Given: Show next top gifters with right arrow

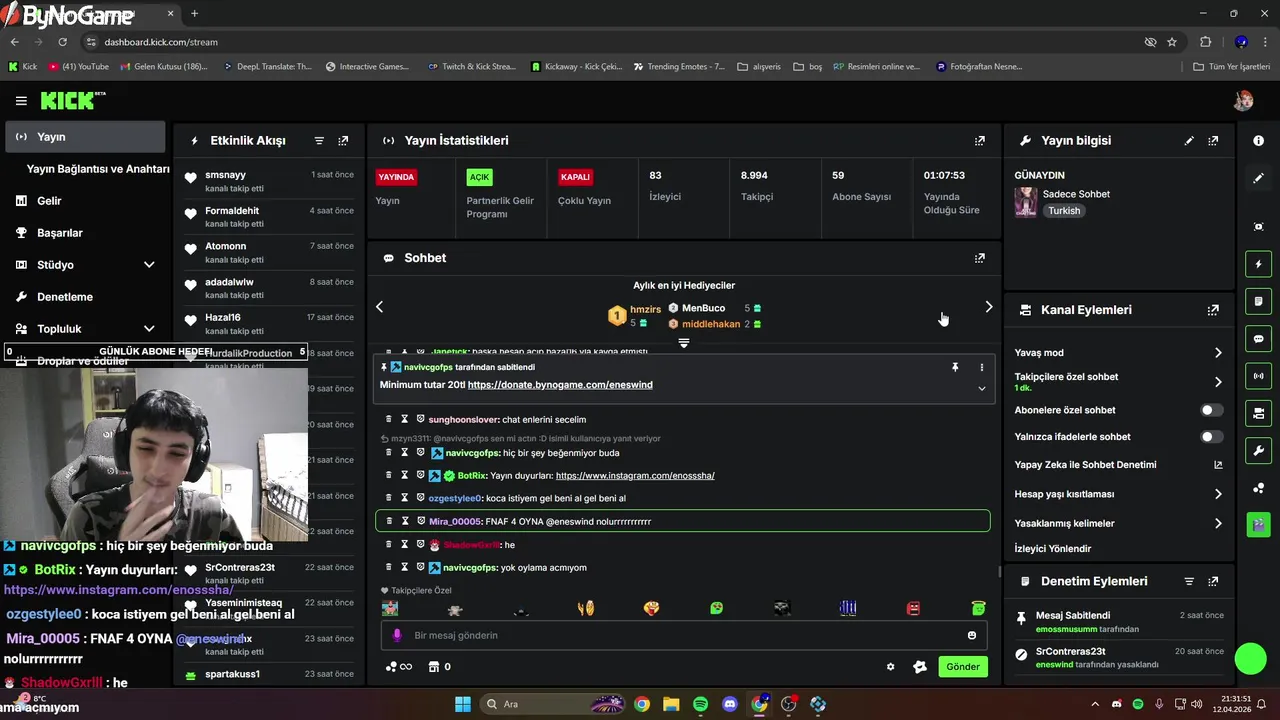Looking at the screenshot, I should coord(989,307).
